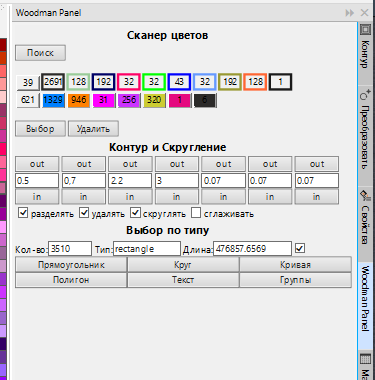
Task: Click the Кривая button
Action: 295,265
